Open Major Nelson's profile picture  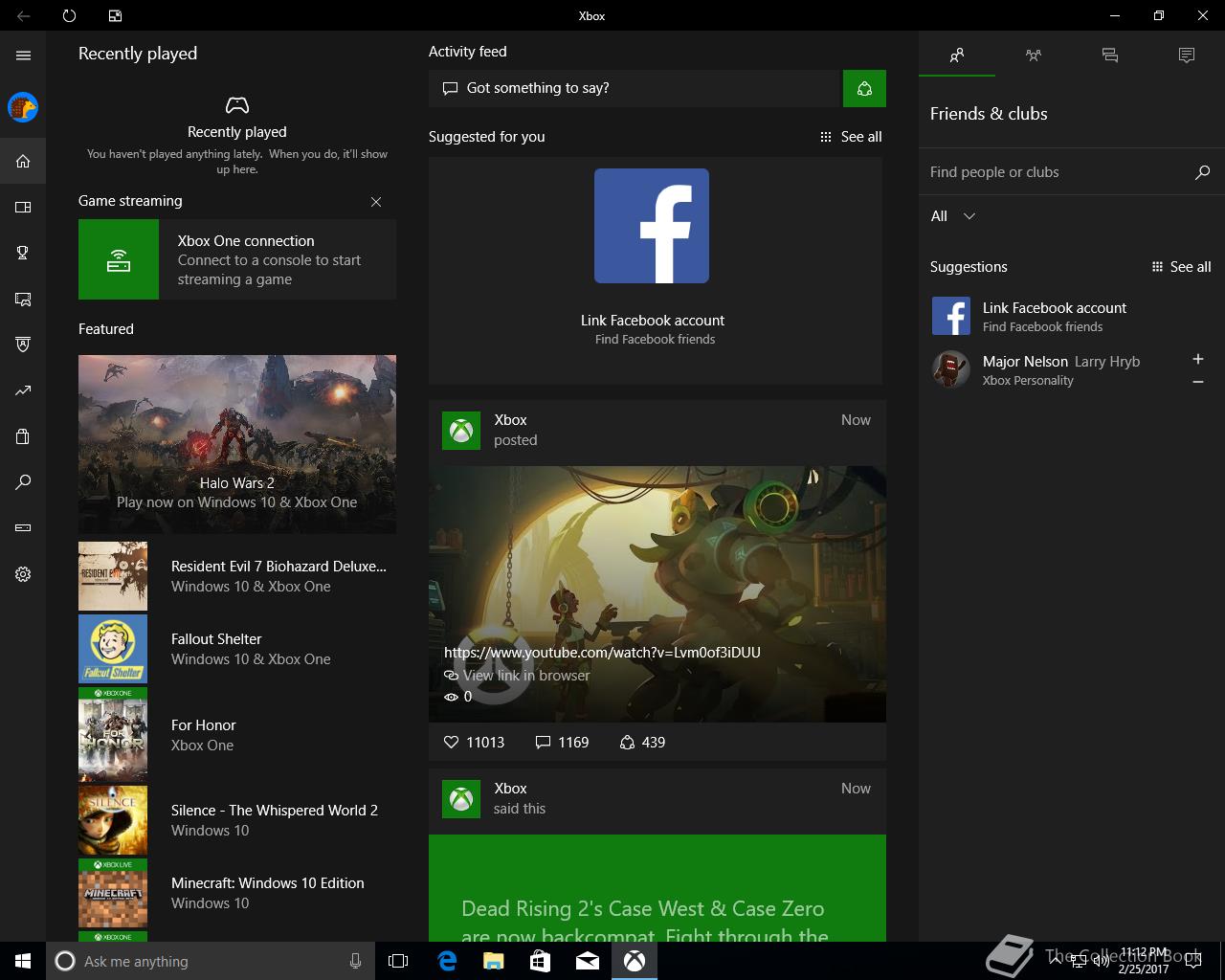951,369
